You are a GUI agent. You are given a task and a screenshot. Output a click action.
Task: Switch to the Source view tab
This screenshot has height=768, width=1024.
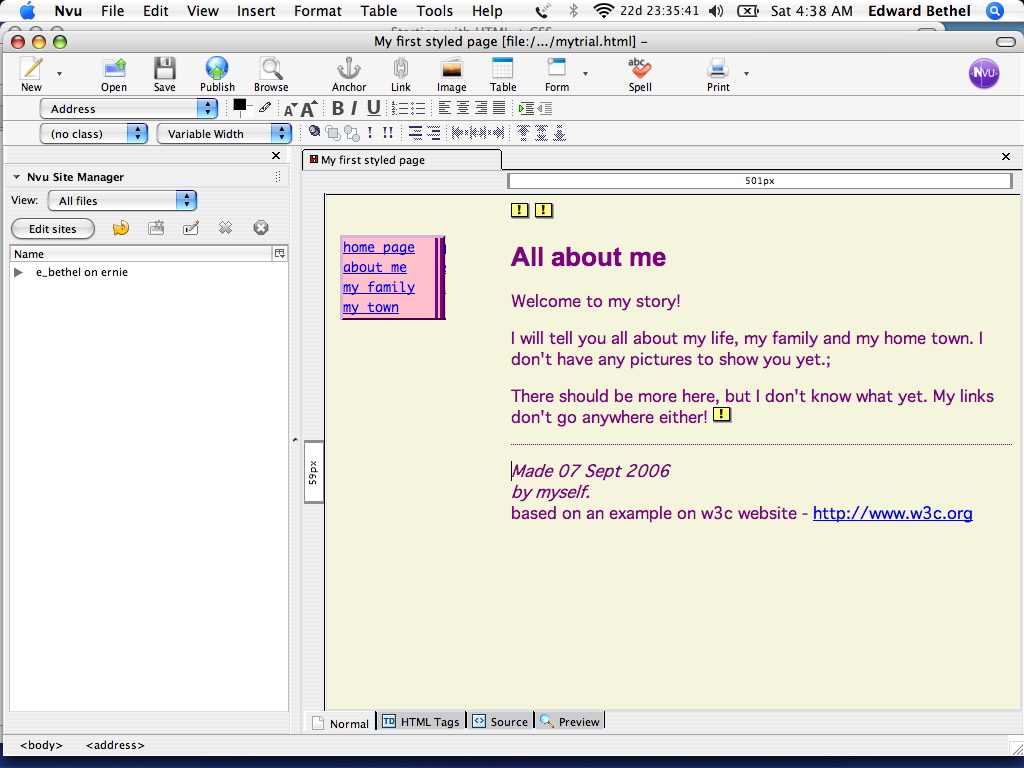500,721
